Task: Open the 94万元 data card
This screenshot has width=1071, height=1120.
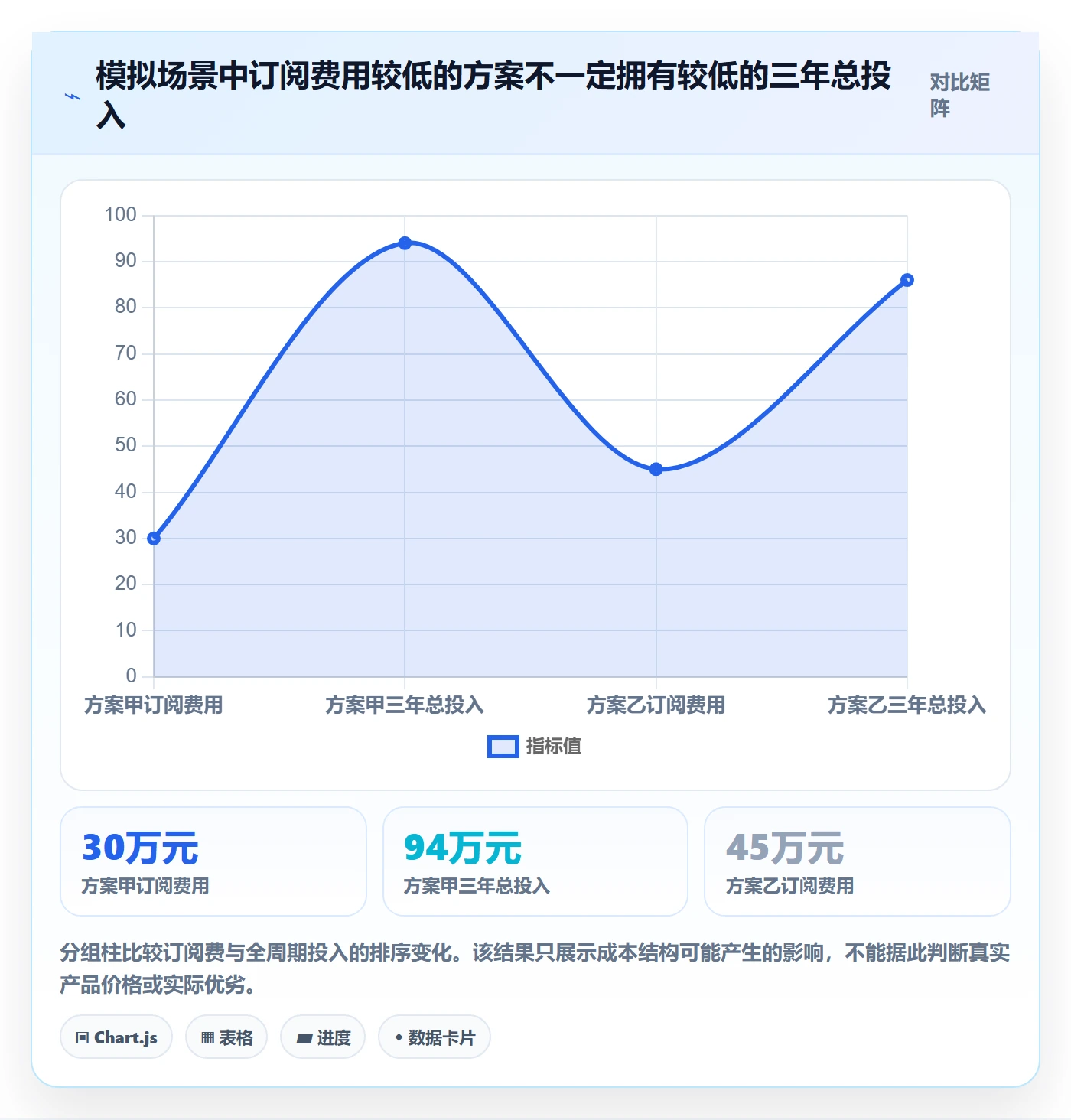Action: coord(535,861)
